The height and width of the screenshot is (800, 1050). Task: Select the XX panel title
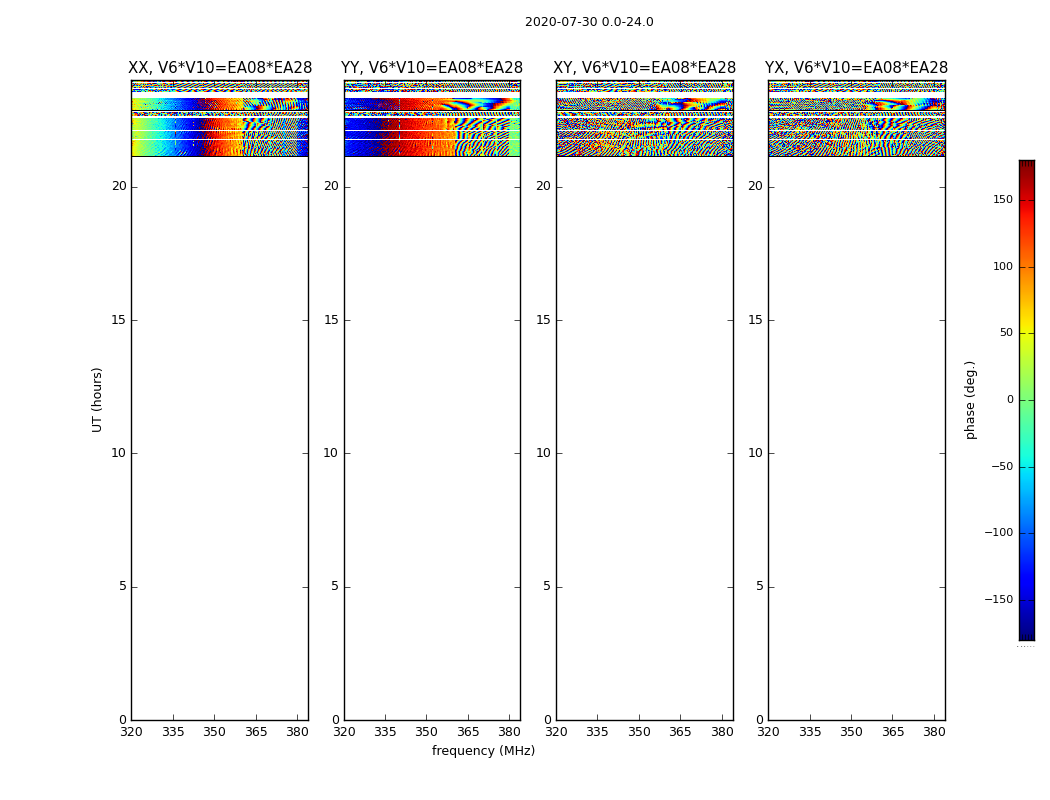click(x=220, y=68)
